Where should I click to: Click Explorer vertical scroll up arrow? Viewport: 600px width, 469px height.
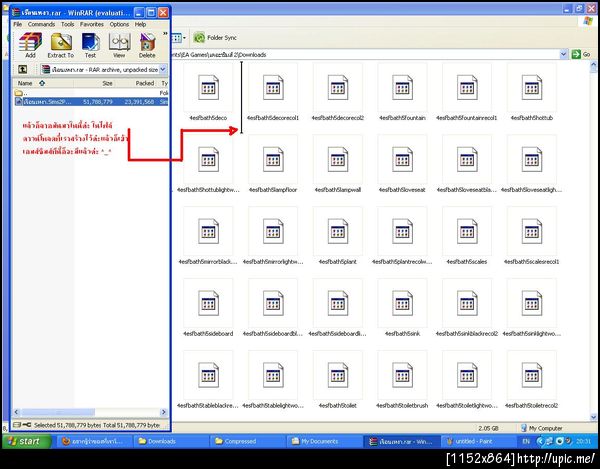click(x=593, y=65)
